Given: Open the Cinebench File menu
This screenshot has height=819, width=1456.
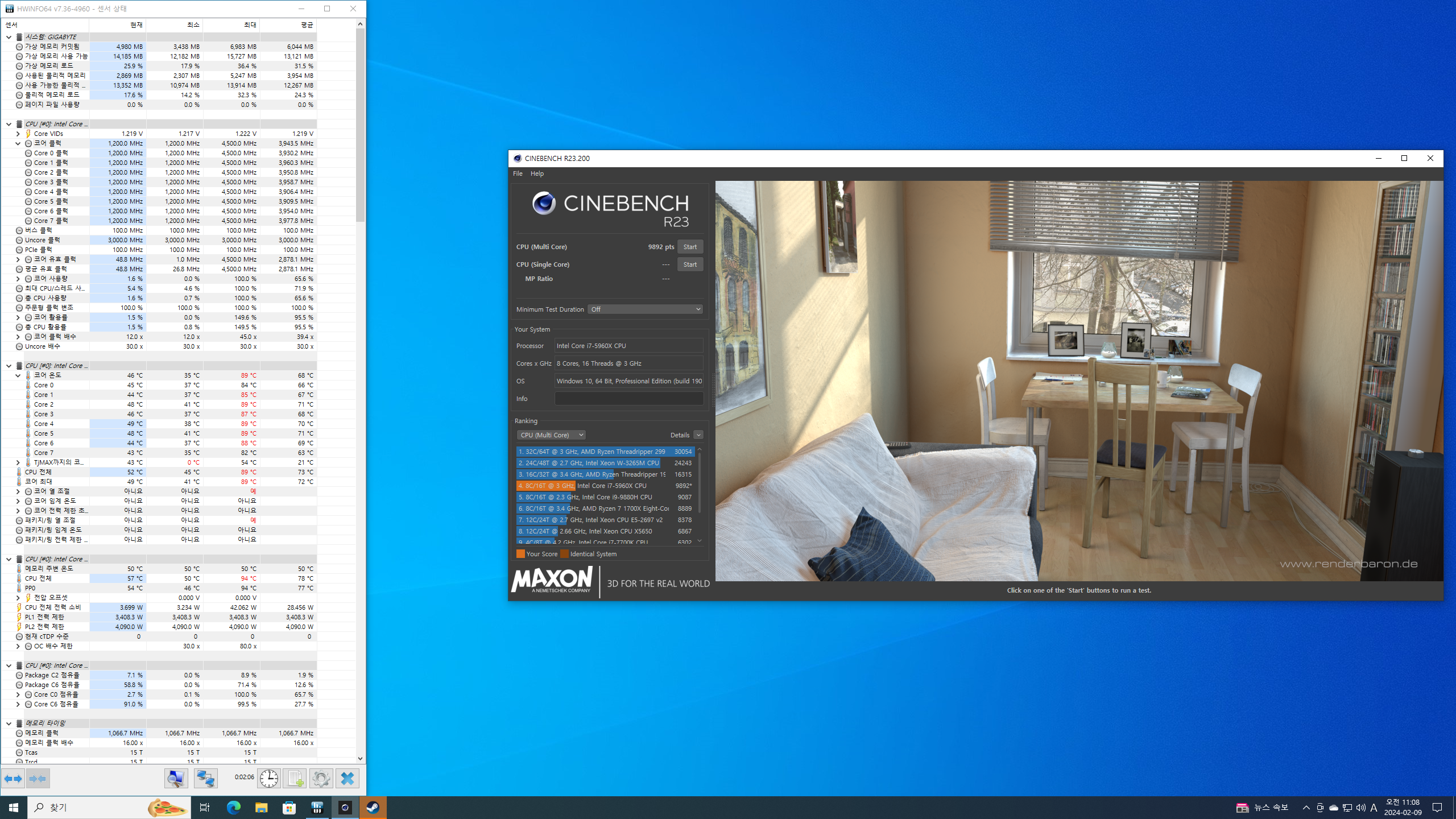Looking at the screenshot, I should click(518, 174).
